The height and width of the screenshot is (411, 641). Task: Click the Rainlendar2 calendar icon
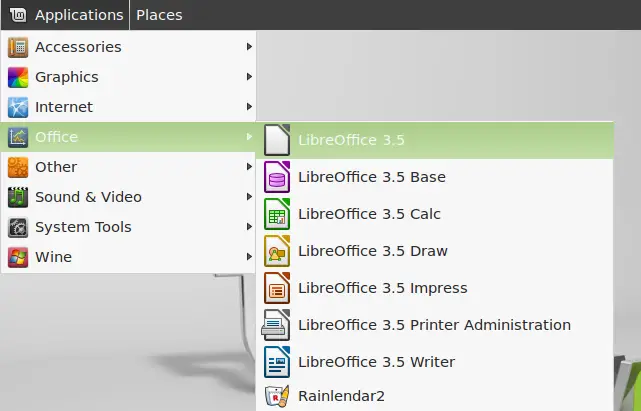click(x=277, y=396)
